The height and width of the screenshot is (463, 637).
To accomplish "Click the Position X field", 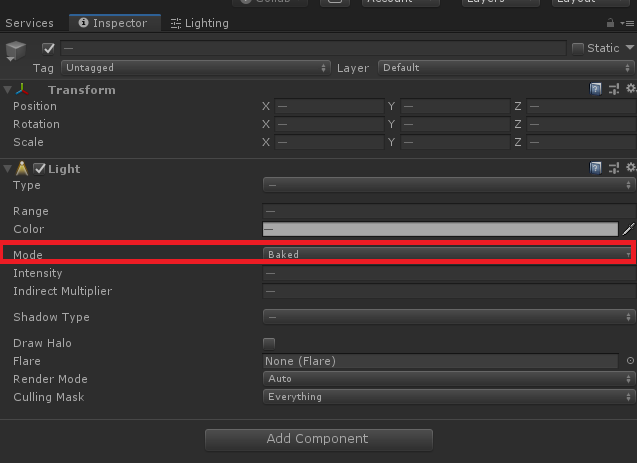I will (329, 106).
